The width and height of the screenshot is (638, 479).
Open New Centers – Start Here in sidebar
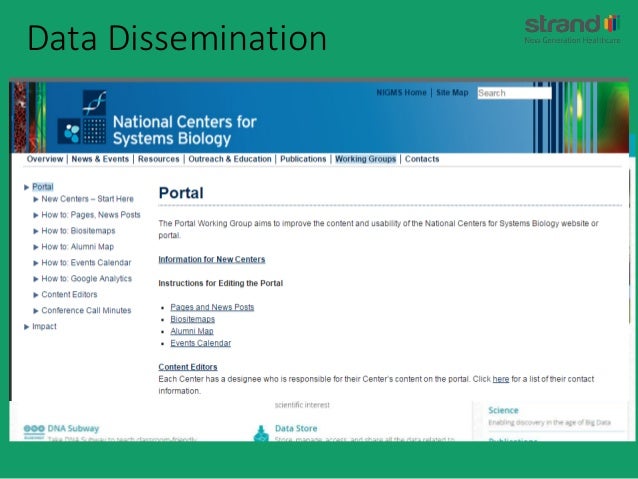pyautogui.click(x=87, y=199)
